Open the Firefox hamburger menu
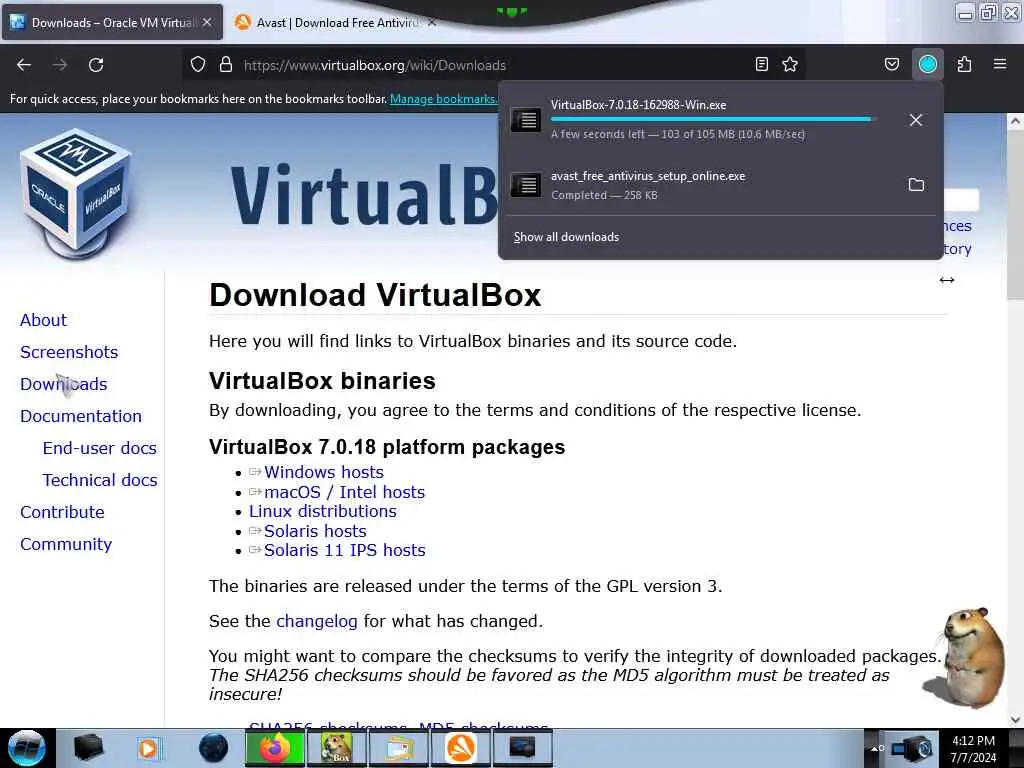1024x768 pixels. pos(1000,64)
